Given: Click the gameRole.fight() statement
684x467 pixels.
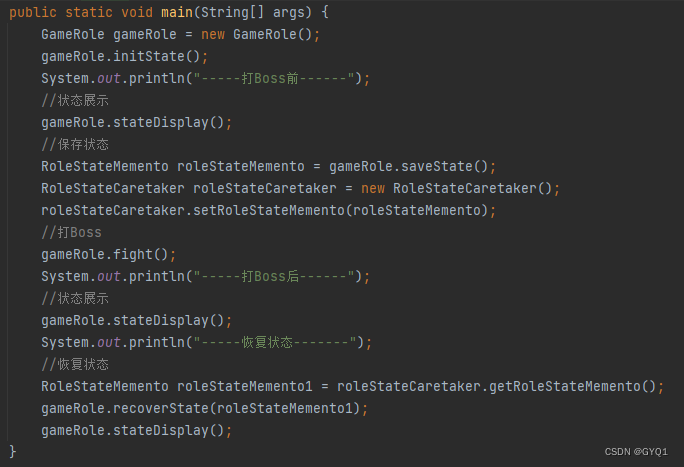Looking at the screenshot, I should pos(108,255).
